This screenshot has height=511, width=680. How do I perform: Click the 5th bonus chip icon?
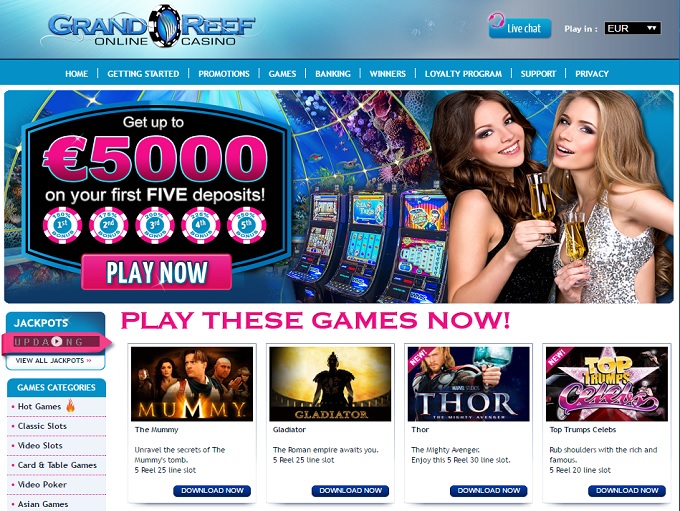[x=246, y=225]
